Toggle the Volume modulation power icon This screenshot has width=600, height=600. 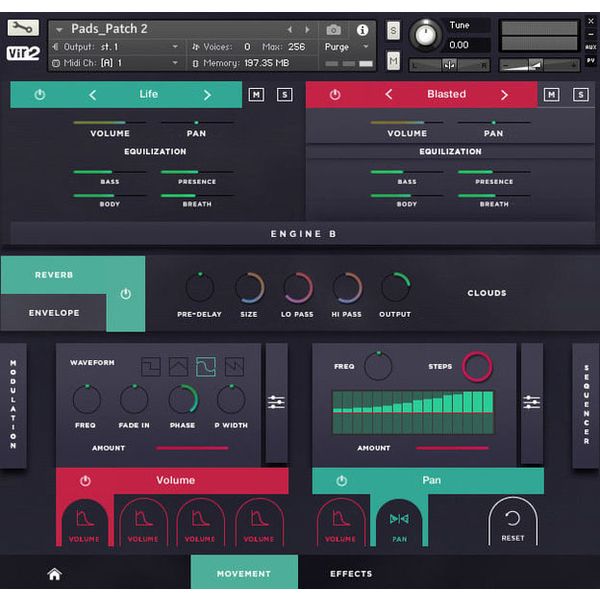(85, 481)
